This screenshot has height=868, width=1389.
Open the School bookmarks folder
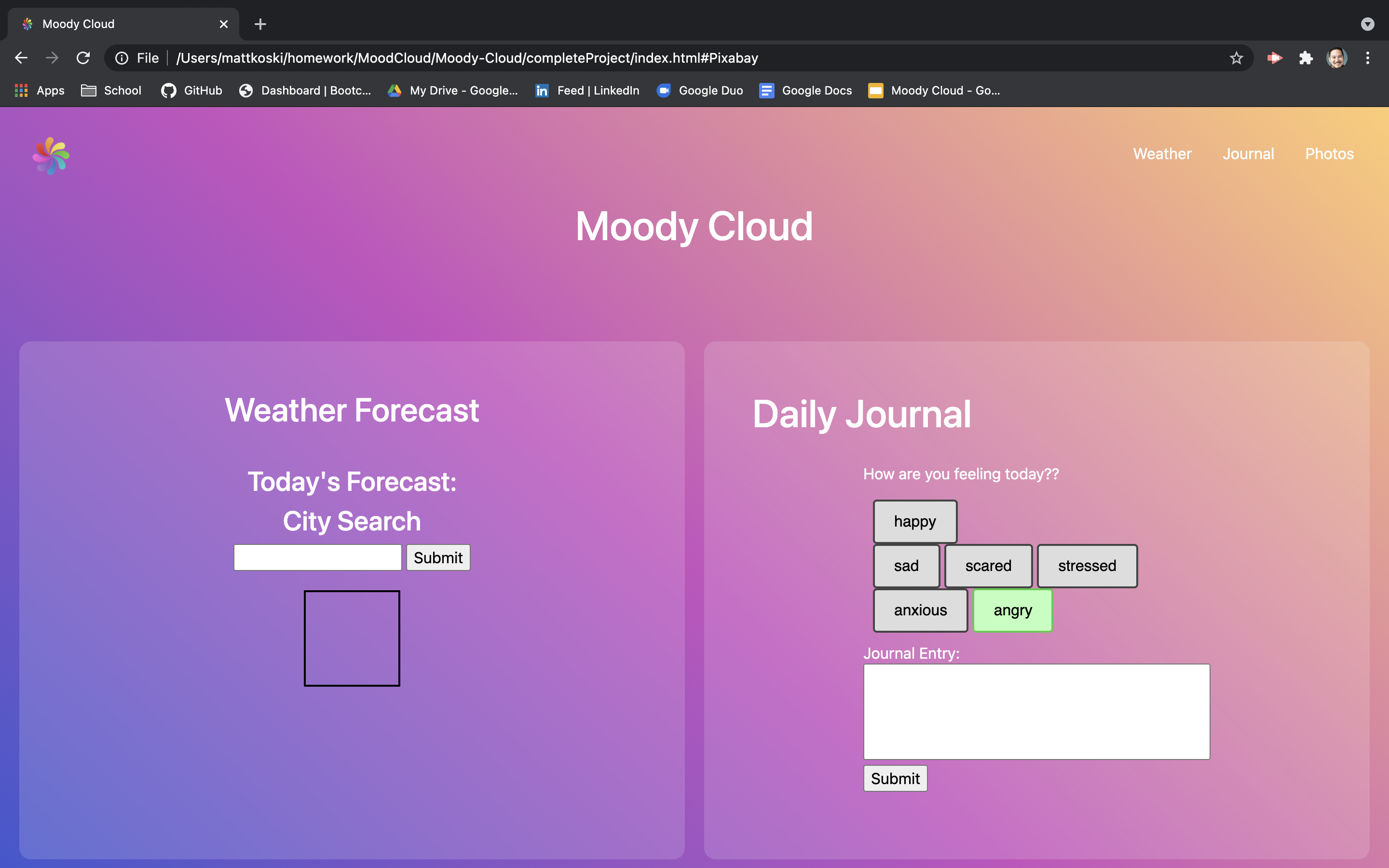tap(111, 91)
